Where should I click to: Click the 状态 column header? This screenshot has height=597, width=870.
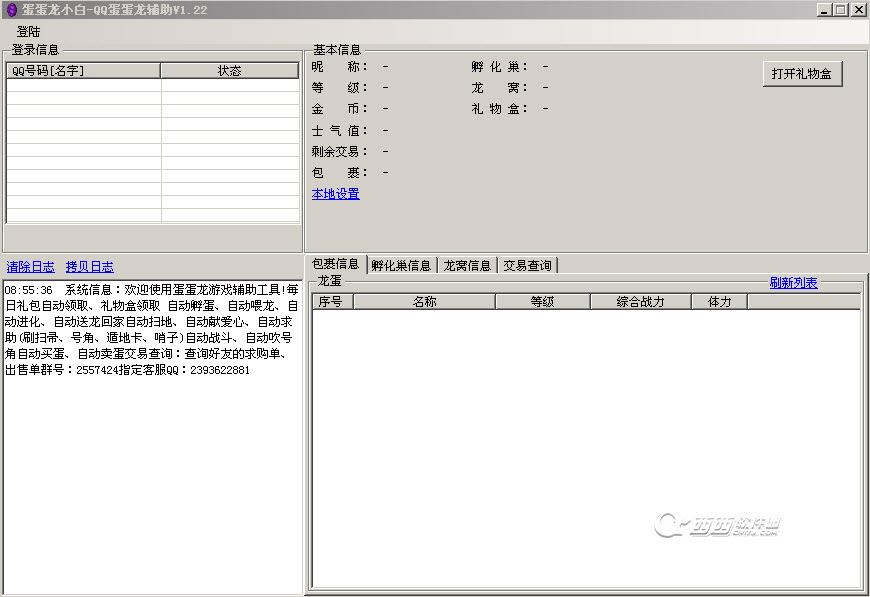[230, 70]
